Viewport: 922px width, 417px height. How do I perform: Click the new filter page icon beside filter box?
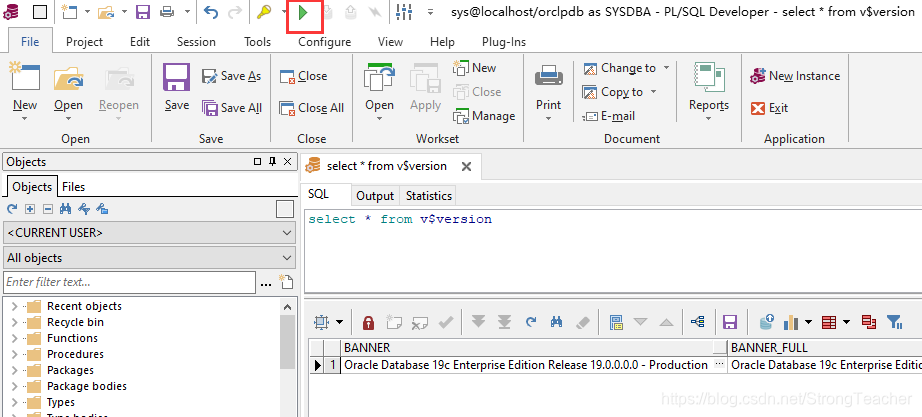click(286, 282)
